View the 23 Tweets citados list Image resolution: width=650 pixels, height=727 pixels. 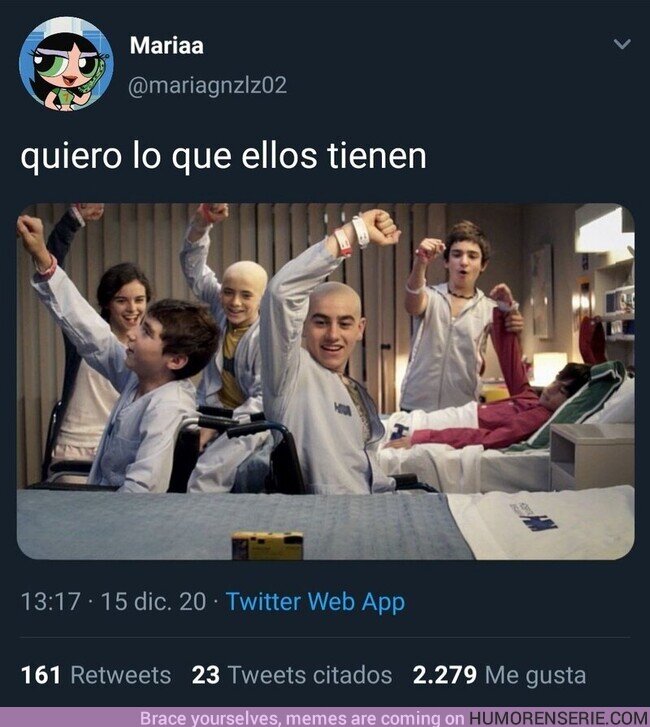[x=292, y=675]
